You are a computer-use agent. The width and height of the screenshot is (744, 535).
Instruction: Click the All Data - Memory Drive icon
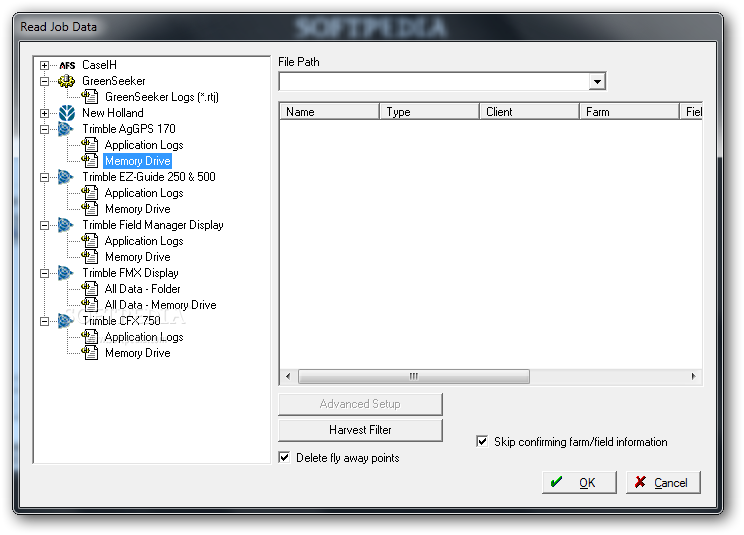click(x=90, y=304)
